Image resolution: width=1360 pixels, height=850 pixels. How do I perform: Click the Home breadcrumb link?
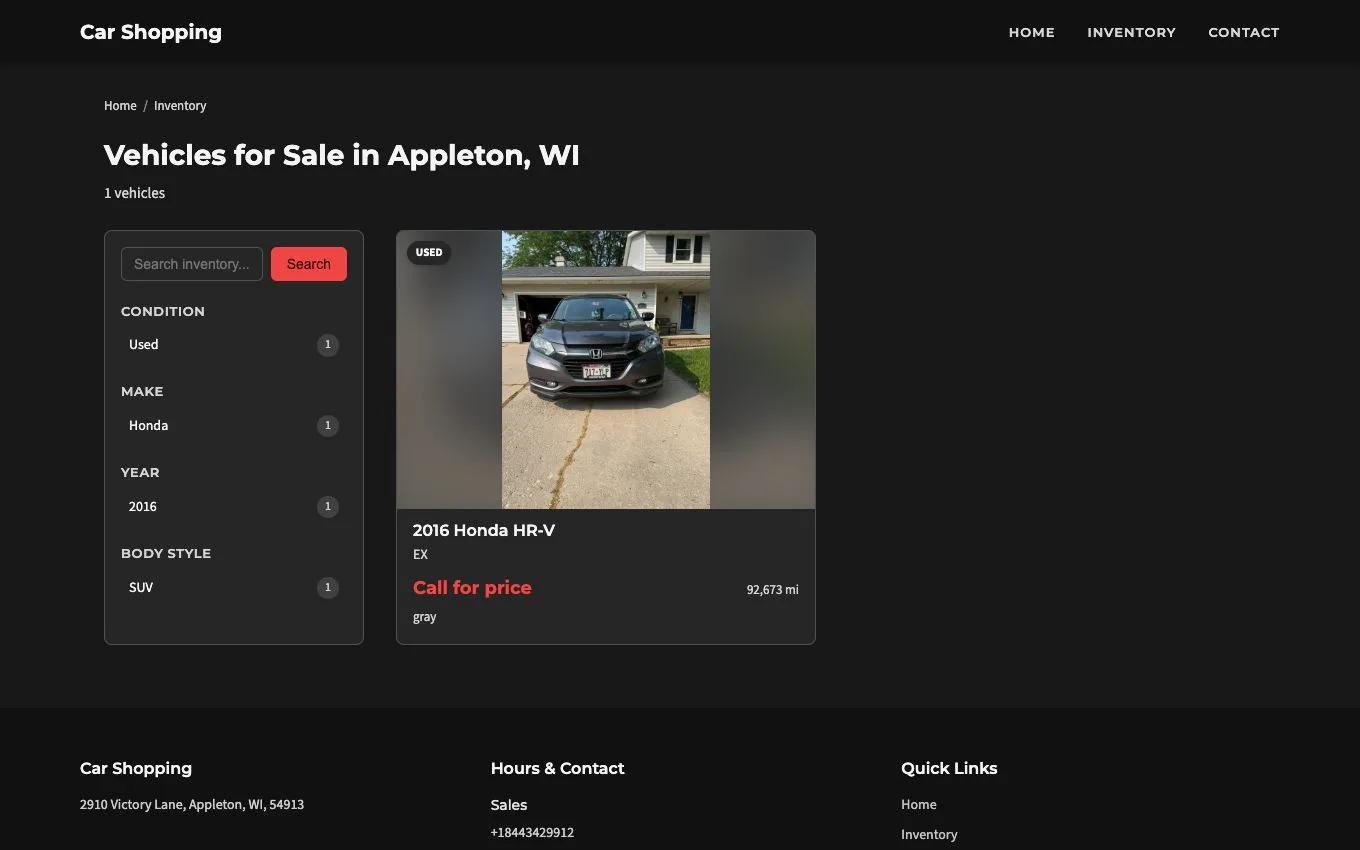pyautogui.click(x=120, y=106)
